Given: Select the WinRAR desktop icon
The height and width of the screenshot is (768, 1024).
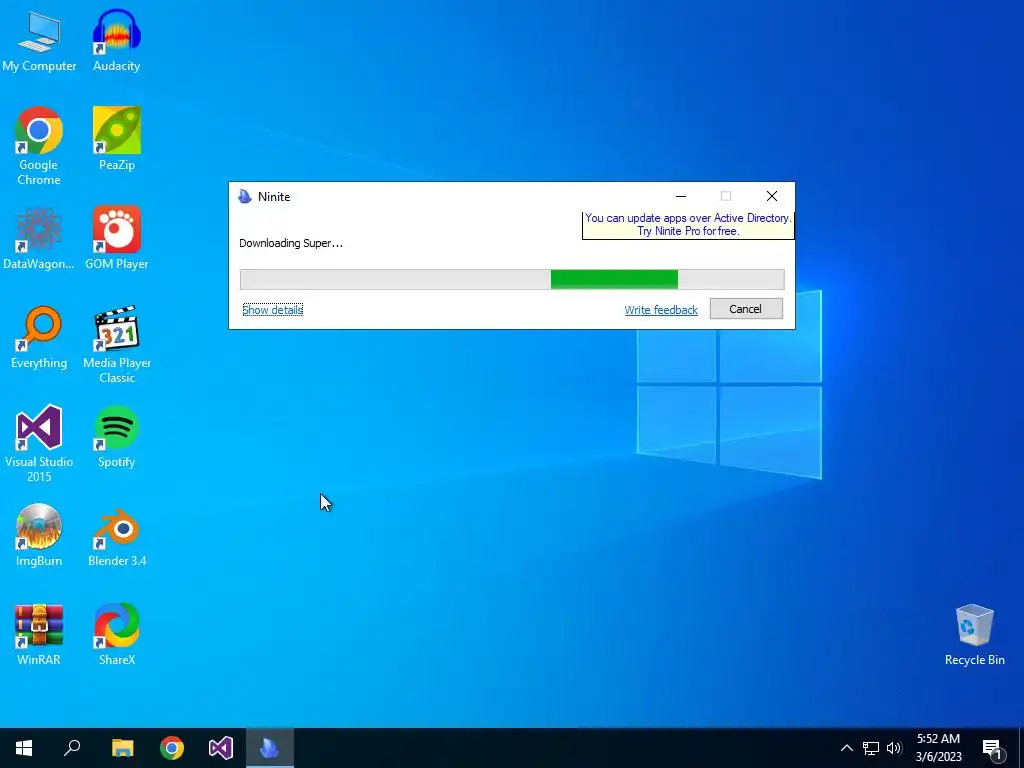Looking at the screenshot, I should tap(39, 635).
